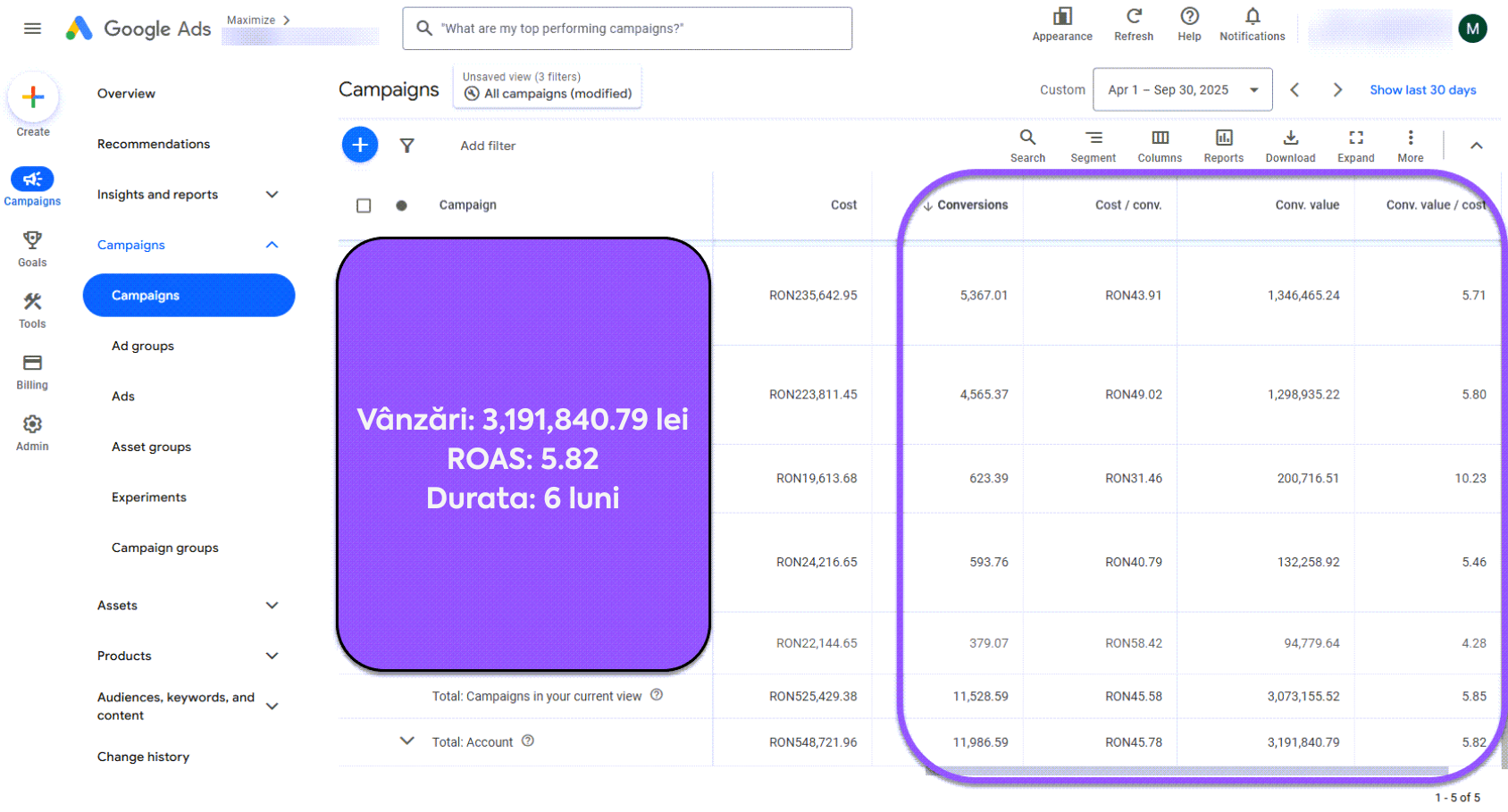This screenshot has height=812, width=1508.
Task: Collapse the table toolbar chevron
Action: click(1477, 146)
